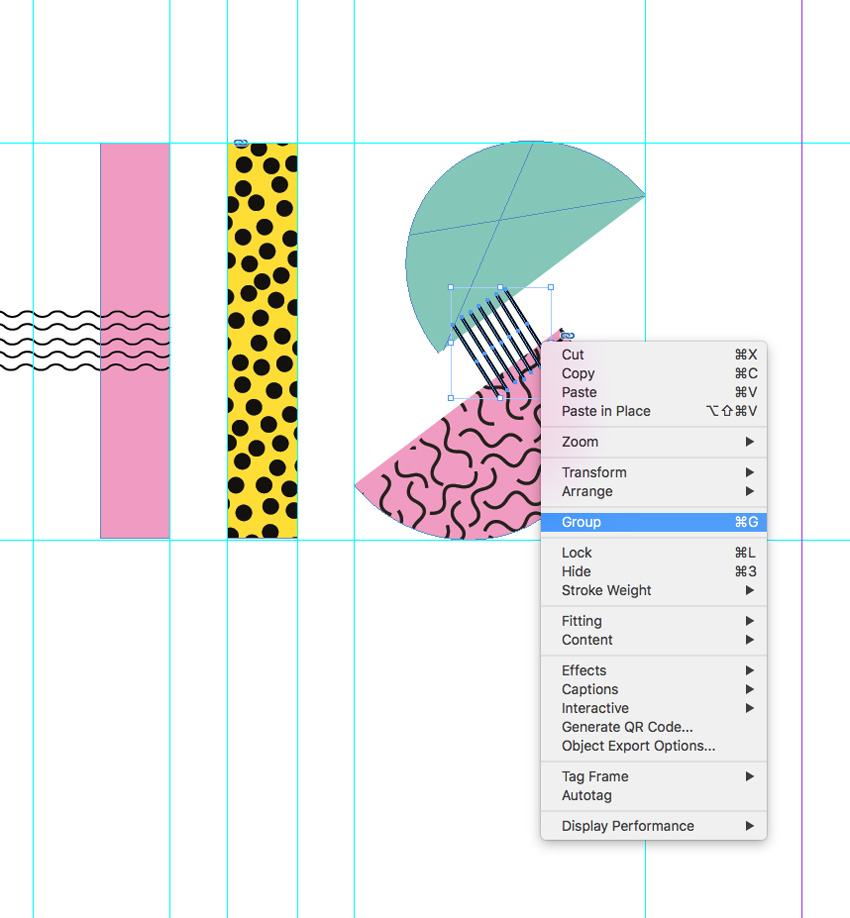Click bottom-left handle of striped selection
The height and width of the screenshot is (918, 850).
[451, 398]
